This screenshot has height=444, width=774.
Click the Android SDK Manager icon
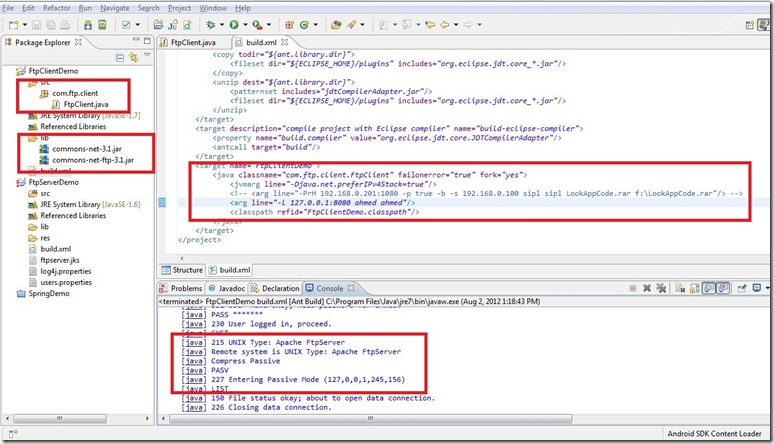coord(88,25)
